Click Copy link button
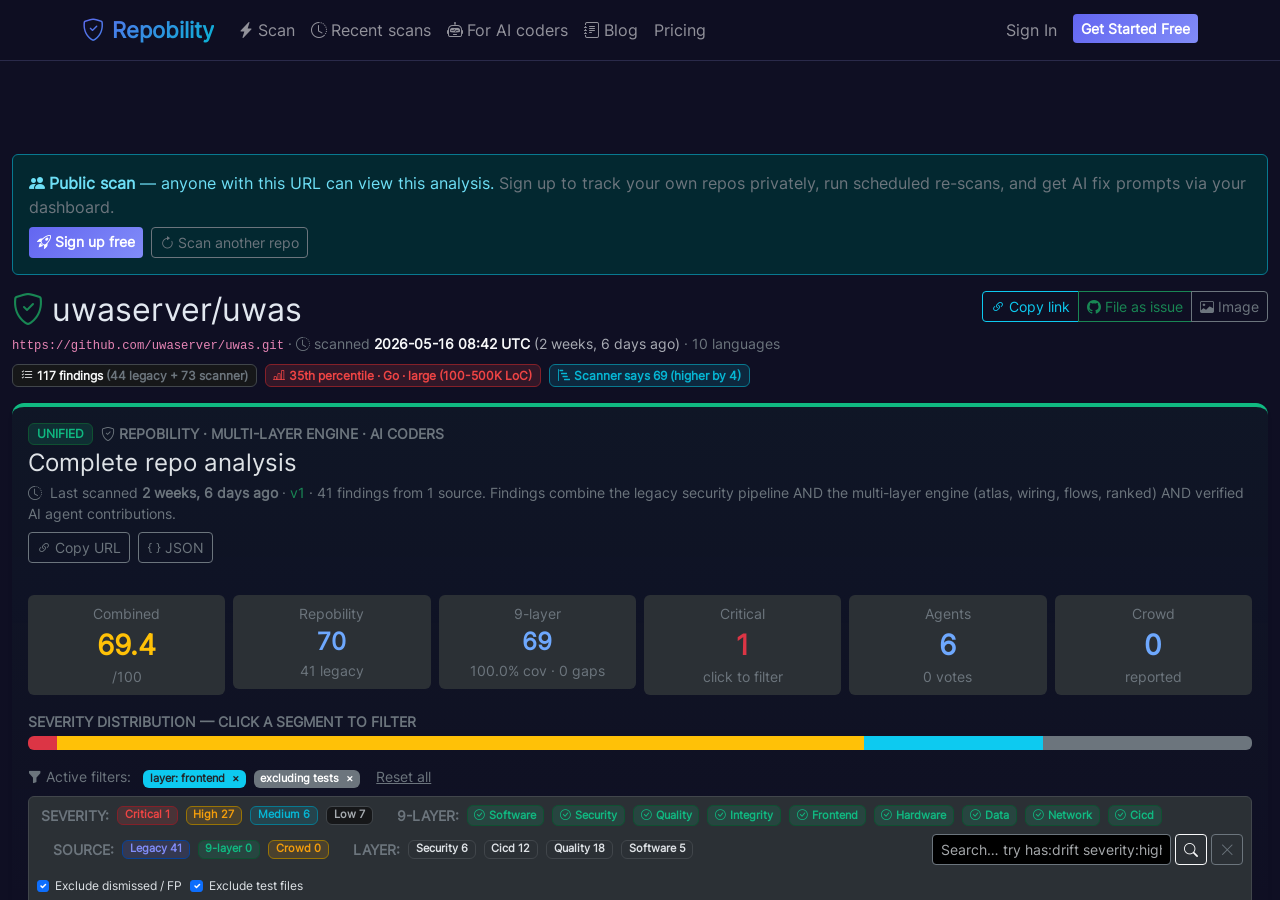The width and height of the screenshot is (1280, 900). coord(1030,307)
